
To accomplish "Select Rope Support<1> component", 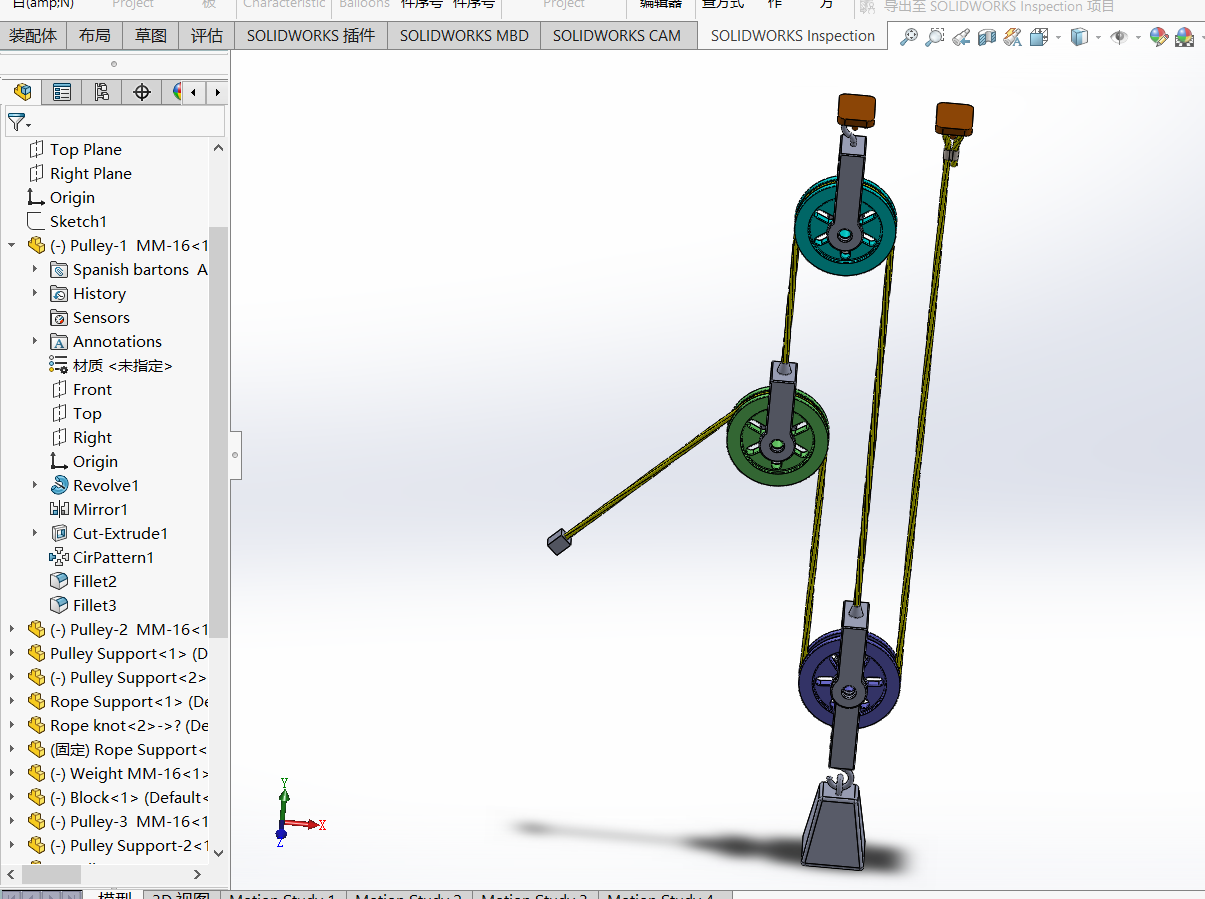I will click(129, 701).
